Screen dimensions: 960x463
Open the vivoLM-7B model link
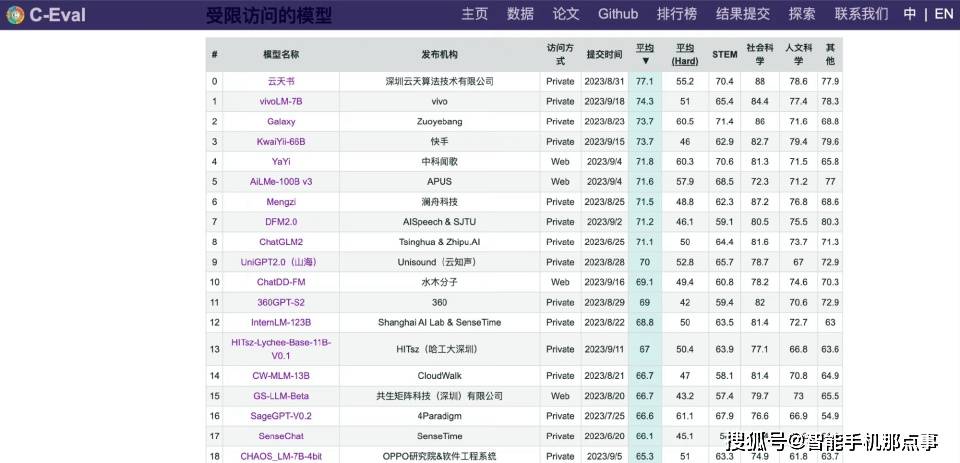281,102
